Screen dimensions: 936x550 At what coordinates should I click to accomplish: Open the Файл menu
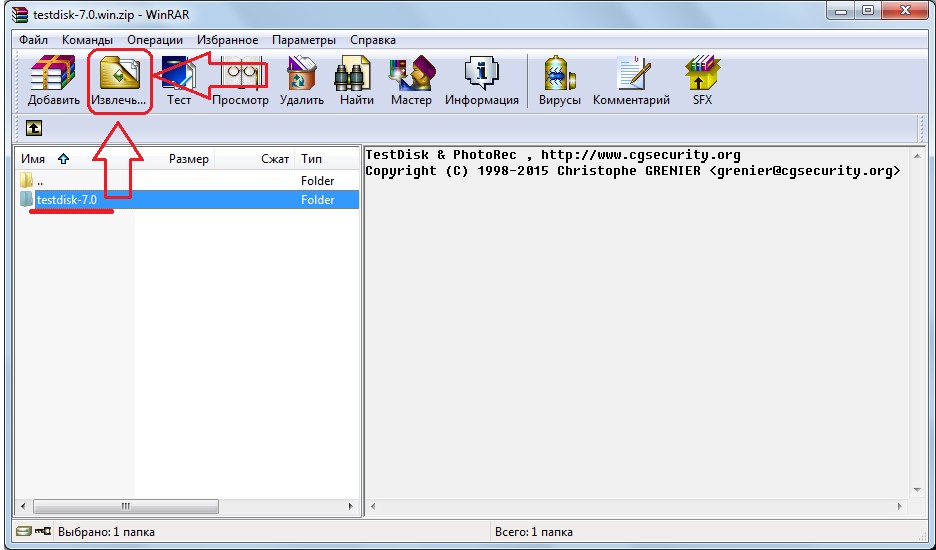pos(33,40)
